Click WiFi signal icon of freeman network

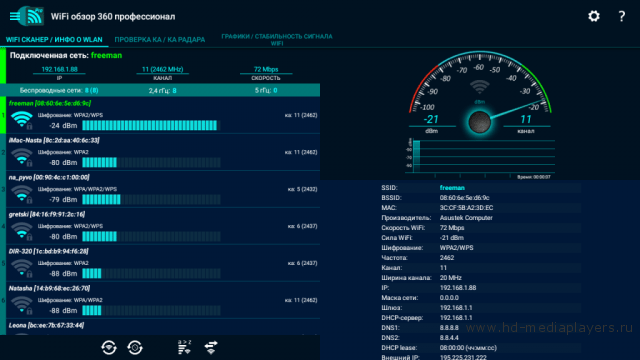[x=22, y=120]
